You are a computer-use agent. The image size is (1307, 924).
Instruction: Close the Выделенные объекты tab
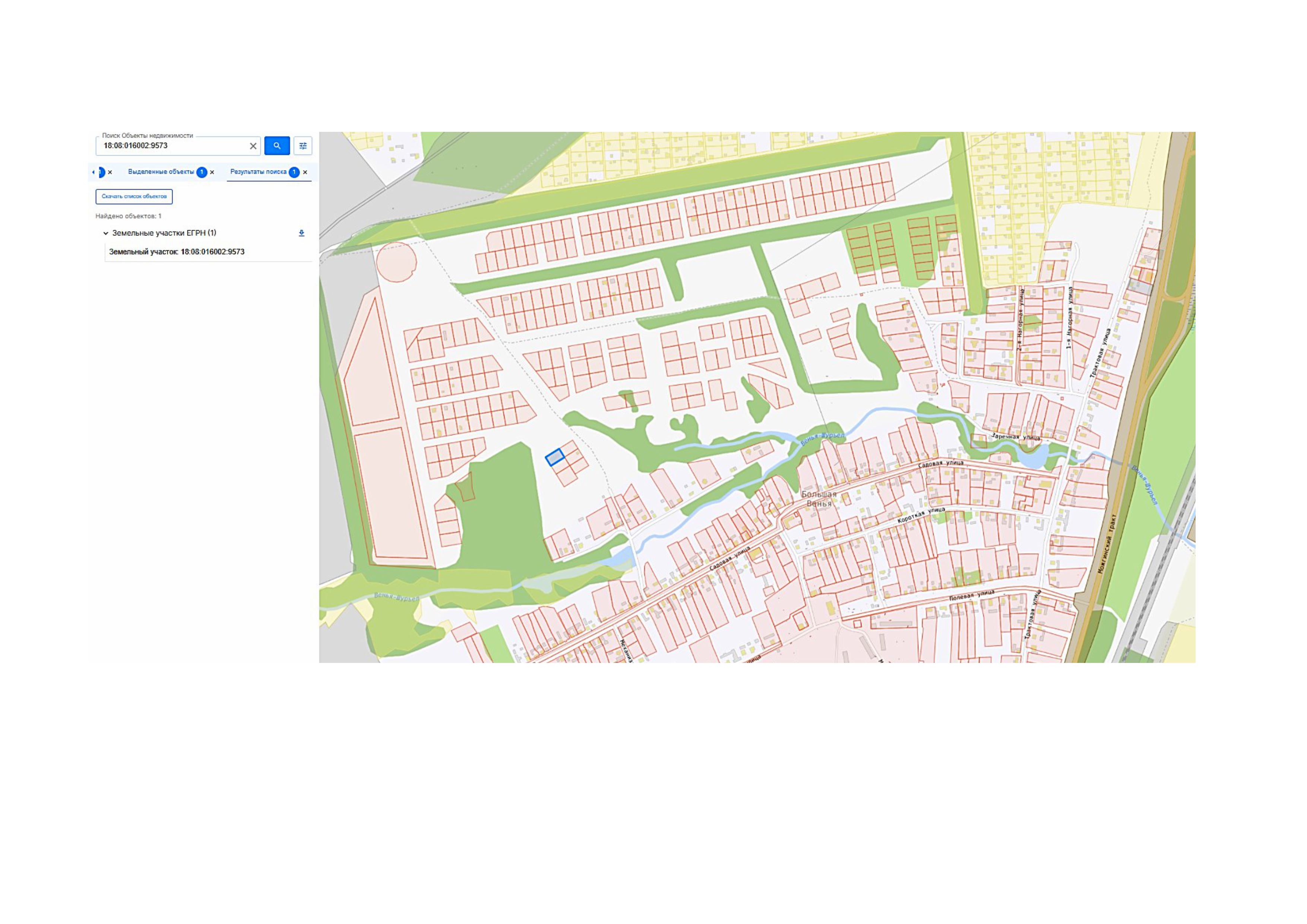point(212,172)
